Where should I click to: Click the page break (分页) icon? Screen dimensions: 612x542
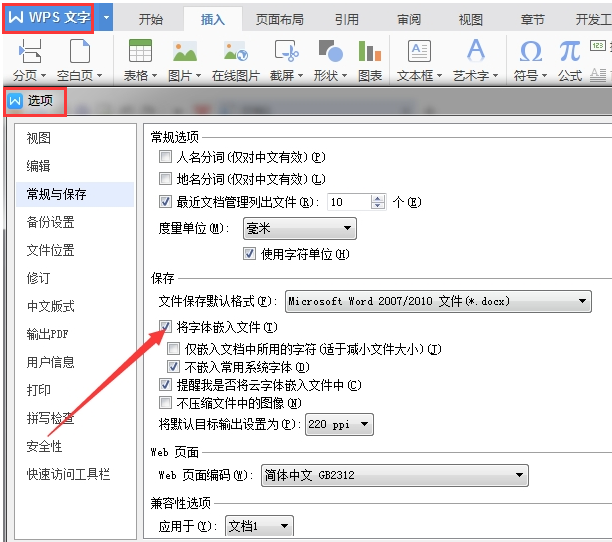(30, 51)
